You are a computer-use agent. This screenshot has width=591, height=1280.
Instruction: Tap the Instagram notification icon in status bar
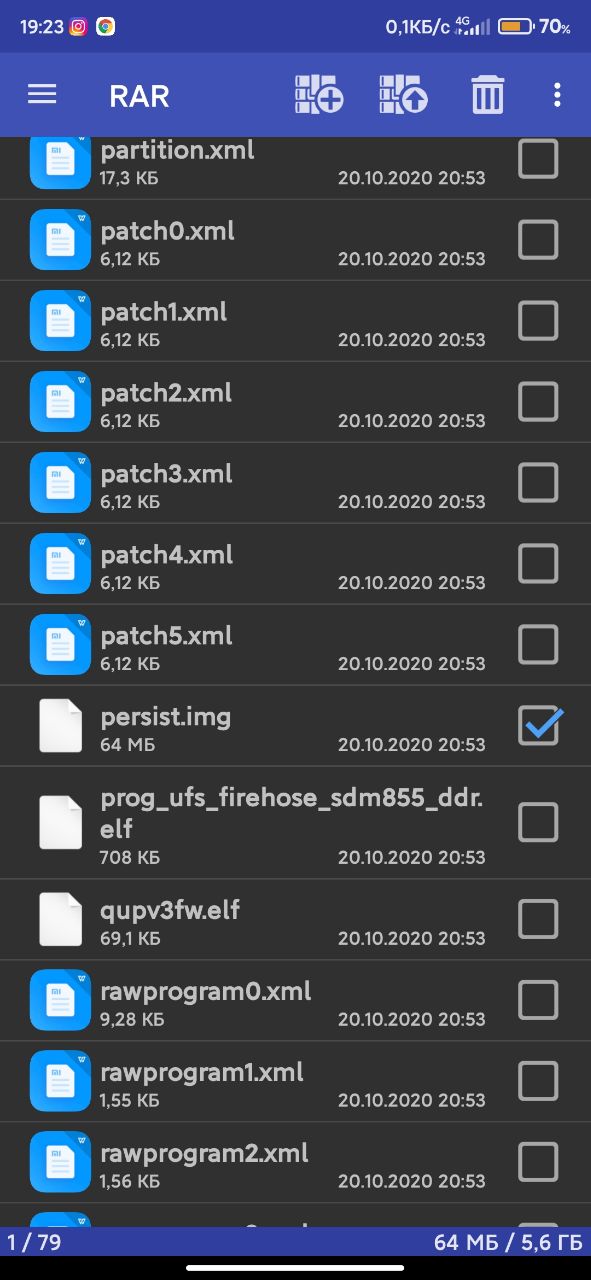point(78,27)
